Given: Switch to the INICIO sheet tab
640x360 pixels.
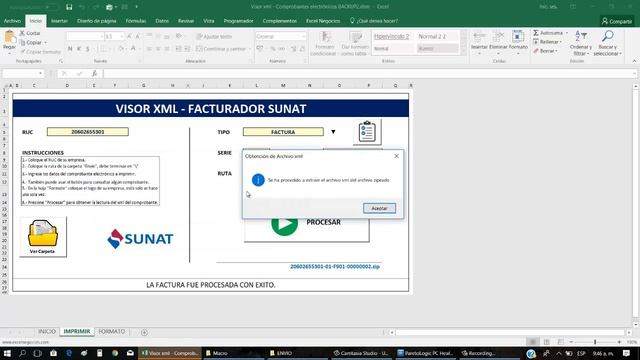Looking at the screenshot, I should (x=47, y=331).
